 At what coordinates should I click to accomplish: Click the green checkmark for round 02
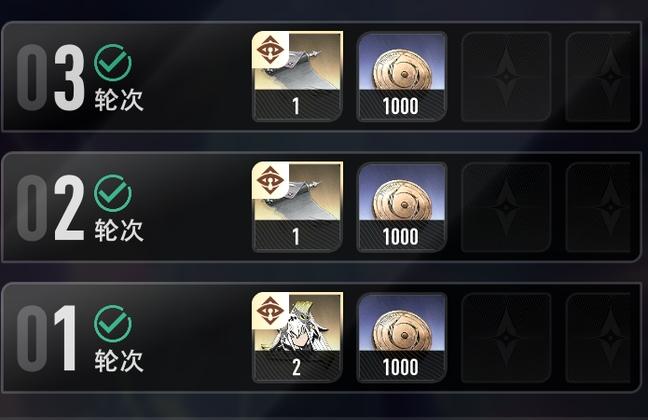point(113,193)
